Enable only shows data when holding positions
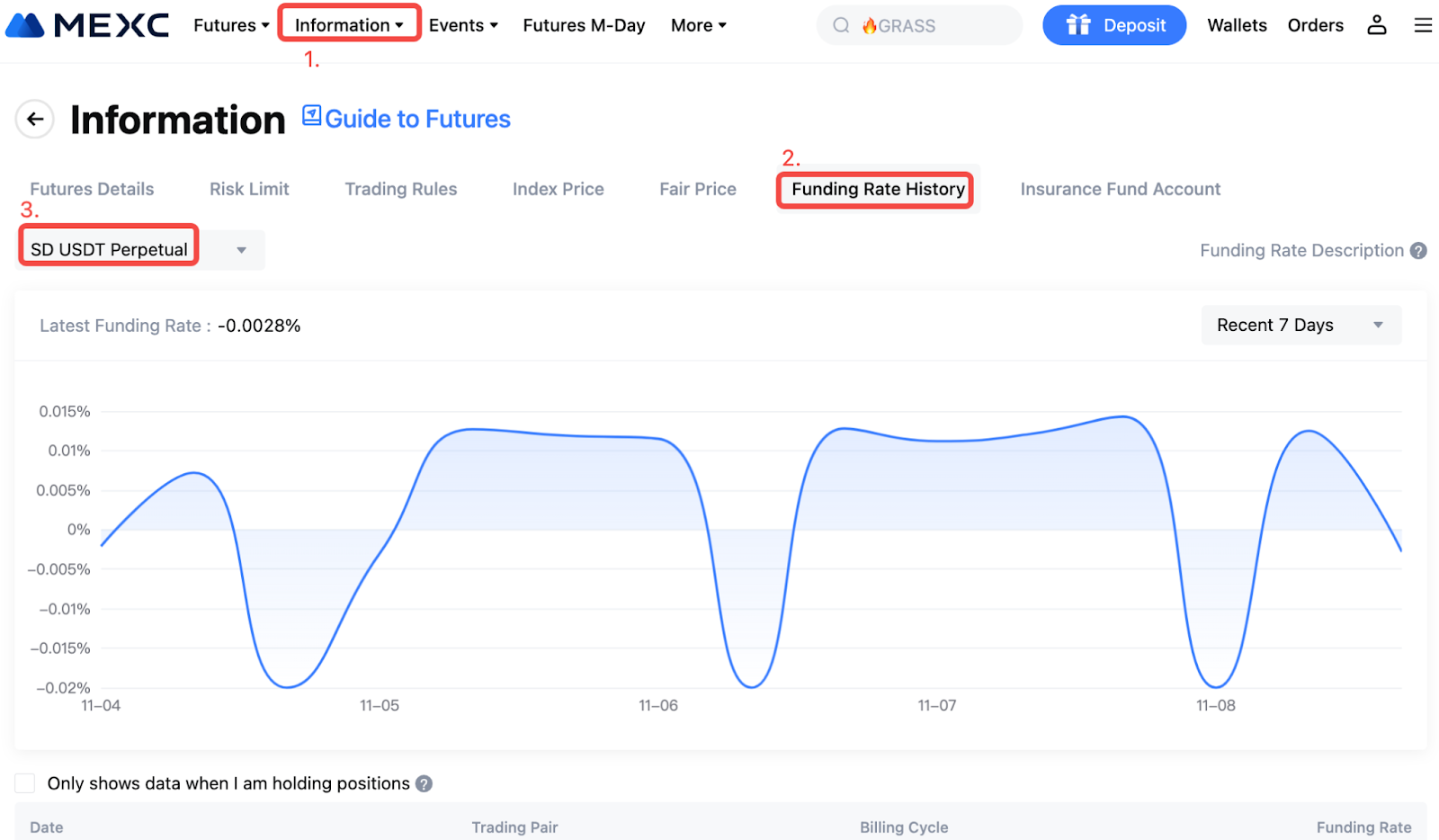 tap(25, 783)
